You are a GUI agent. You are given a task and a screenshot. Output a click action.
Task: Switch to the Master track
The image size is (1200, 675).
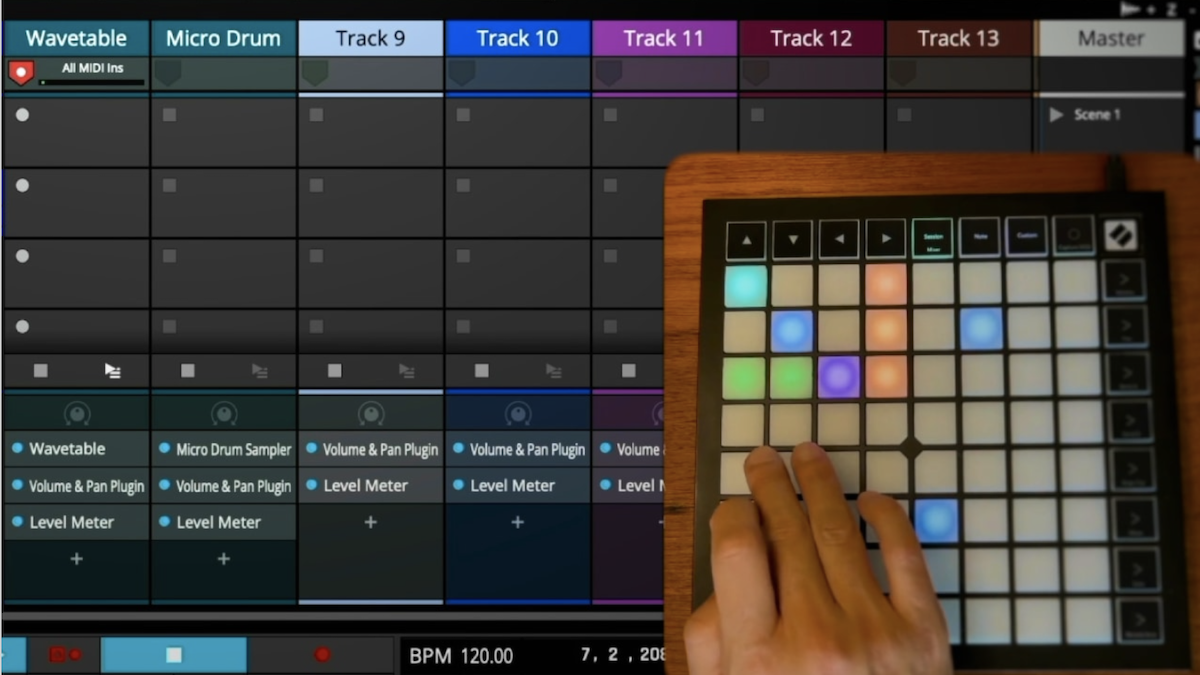[x=1110, y=38]
